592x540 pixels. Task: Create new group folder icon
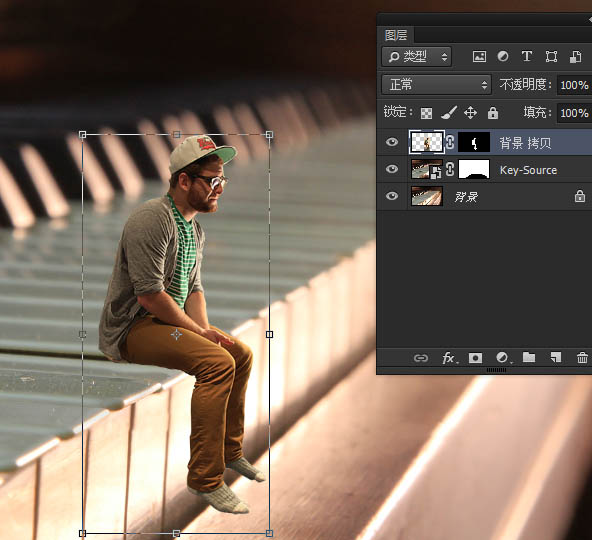point(529,357)
